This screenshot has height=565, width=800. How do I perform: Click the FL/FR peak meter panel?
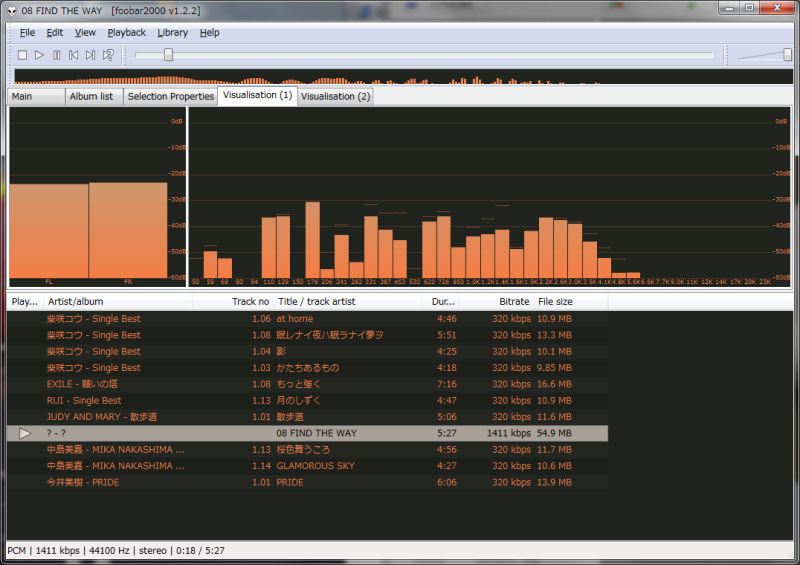[x=97, y=197]
